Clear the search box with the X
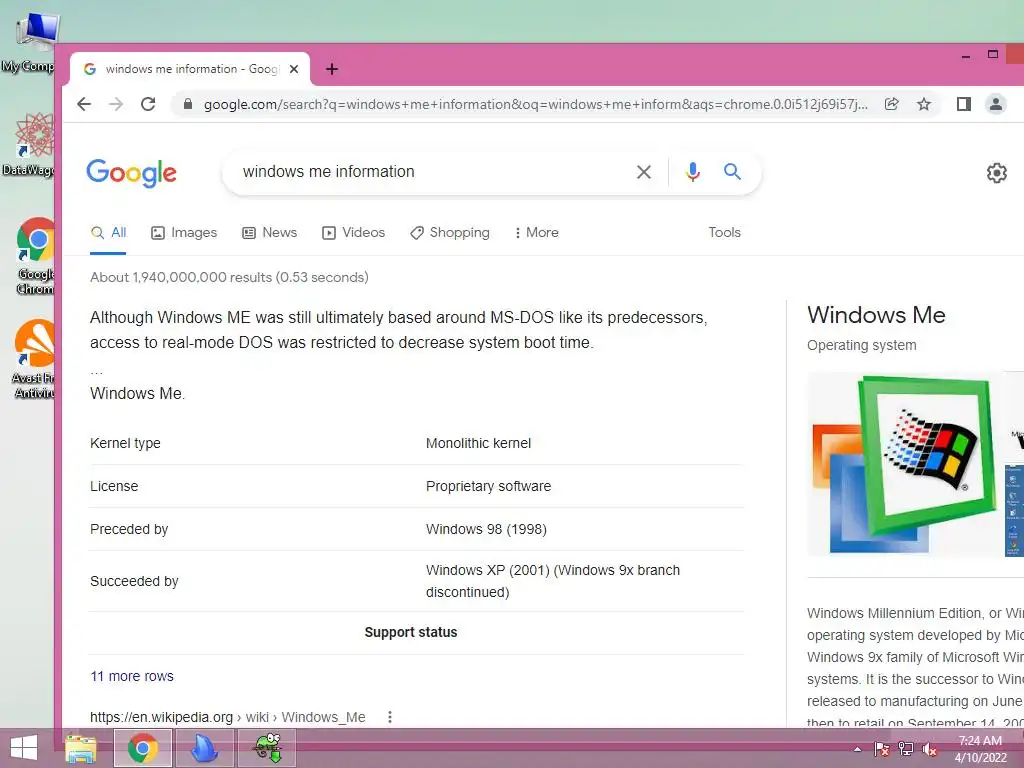This screenshot has height=768, width=1024. point(644,172)
